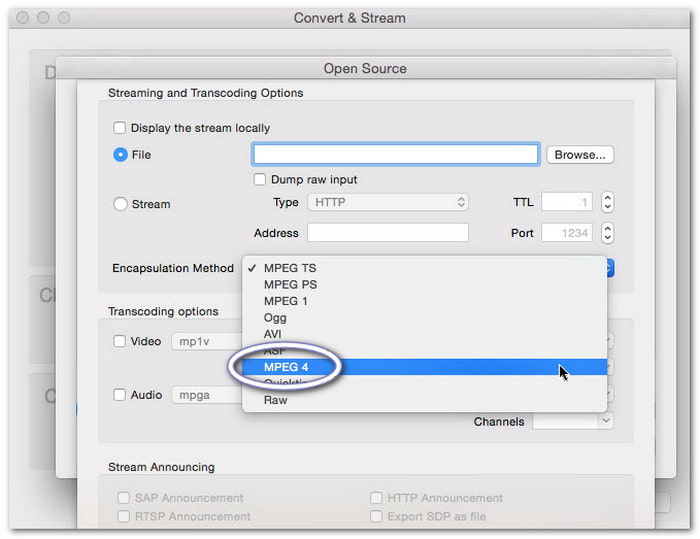Image resolution: width=700 pixels, height=539 pixels.
Task: Choose MPEG 1 encapsulation option
Action: pyautogui.click(x=424, y=301)
